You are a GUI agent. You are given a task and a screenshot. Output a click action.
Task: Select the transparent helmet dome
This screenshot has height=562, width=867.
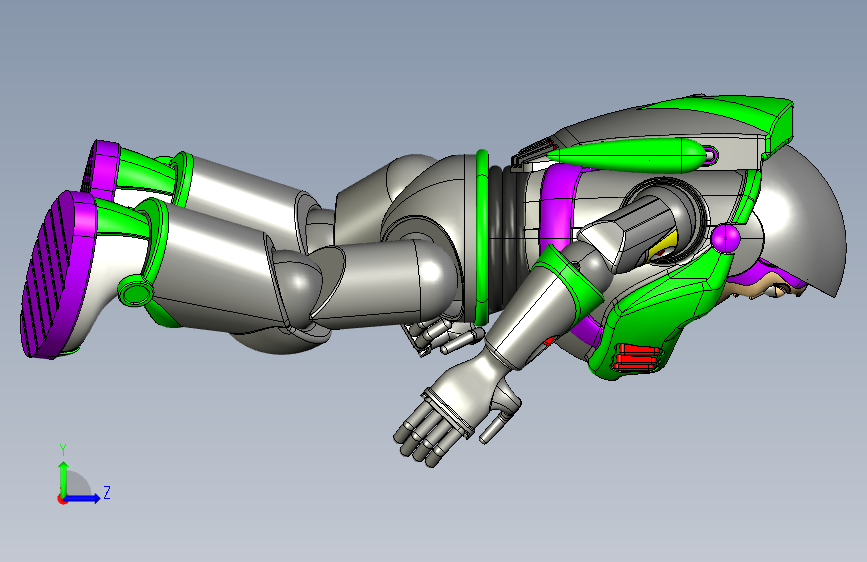coord(805,221)
